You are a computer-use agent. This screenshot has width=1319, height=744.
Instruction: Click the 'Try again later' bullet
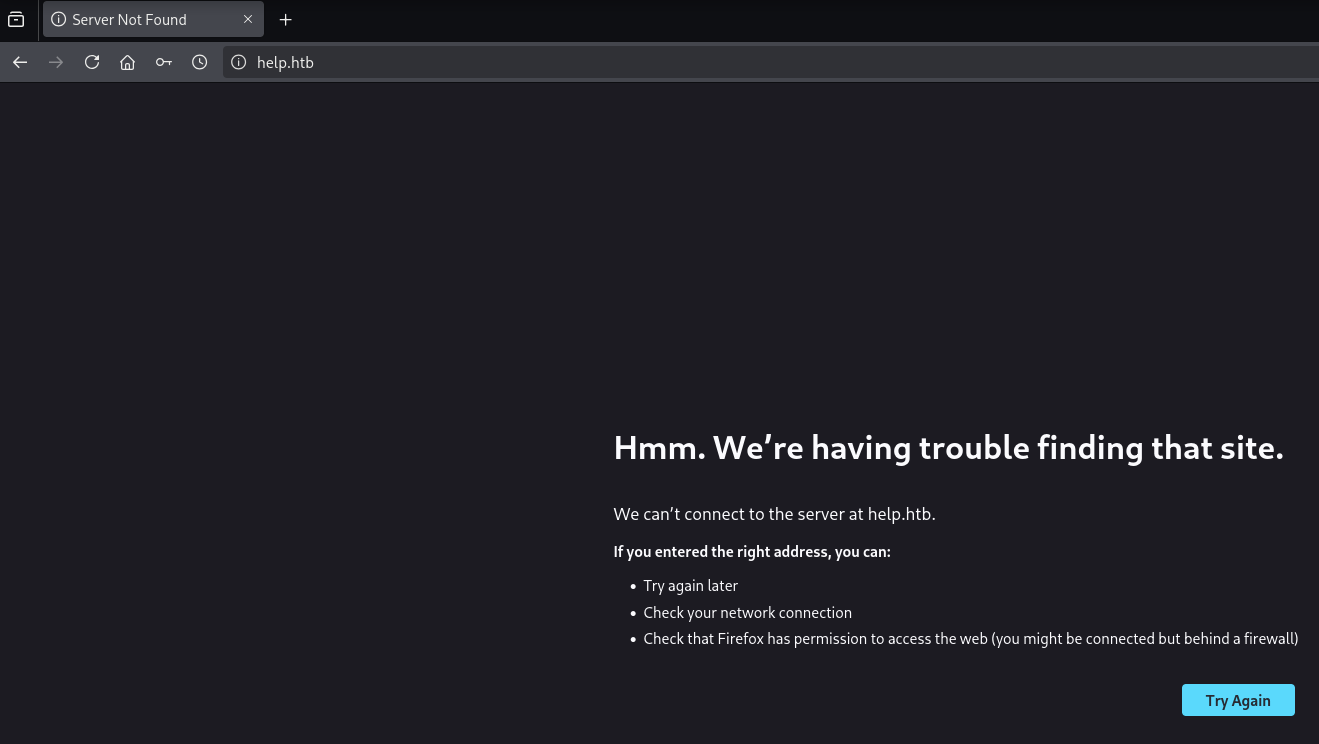click(690, 586)
